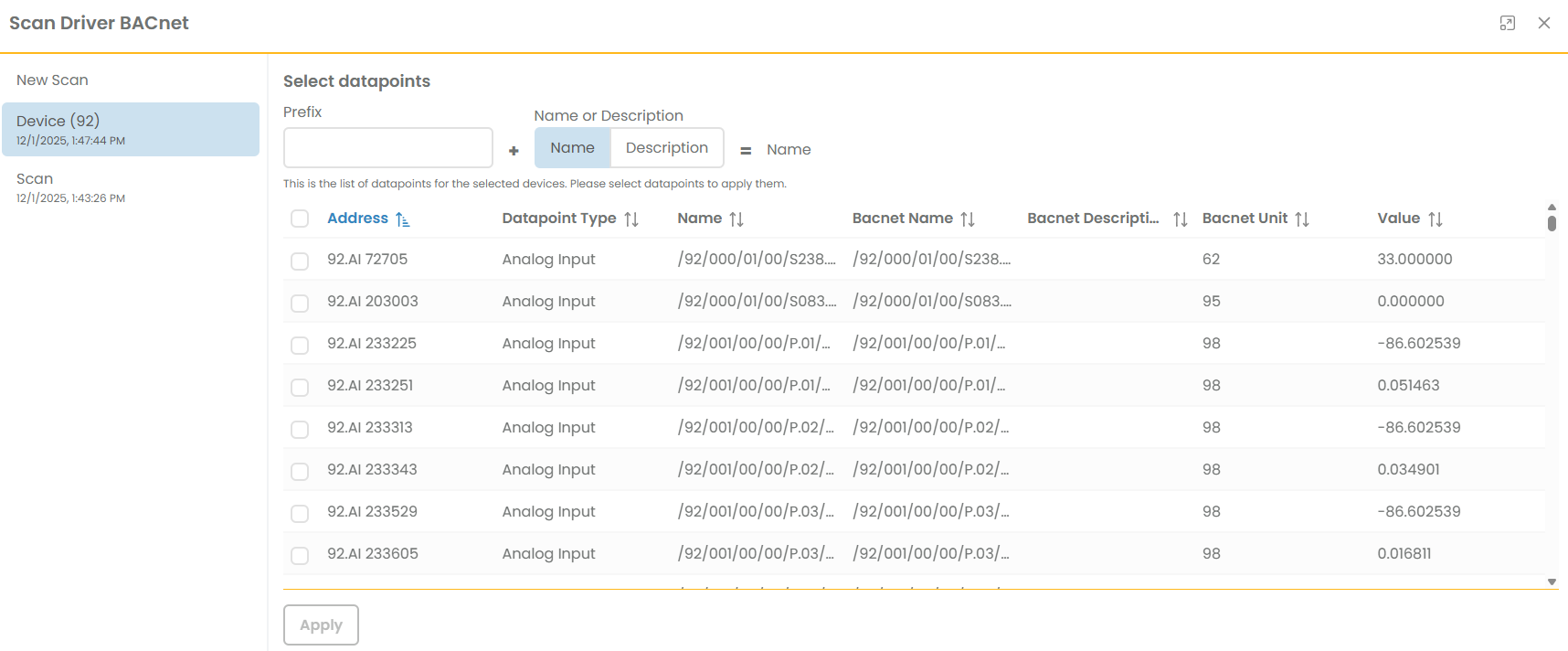
Task: Click address cell 92.AI 72705
Action: tap(367, 260)
